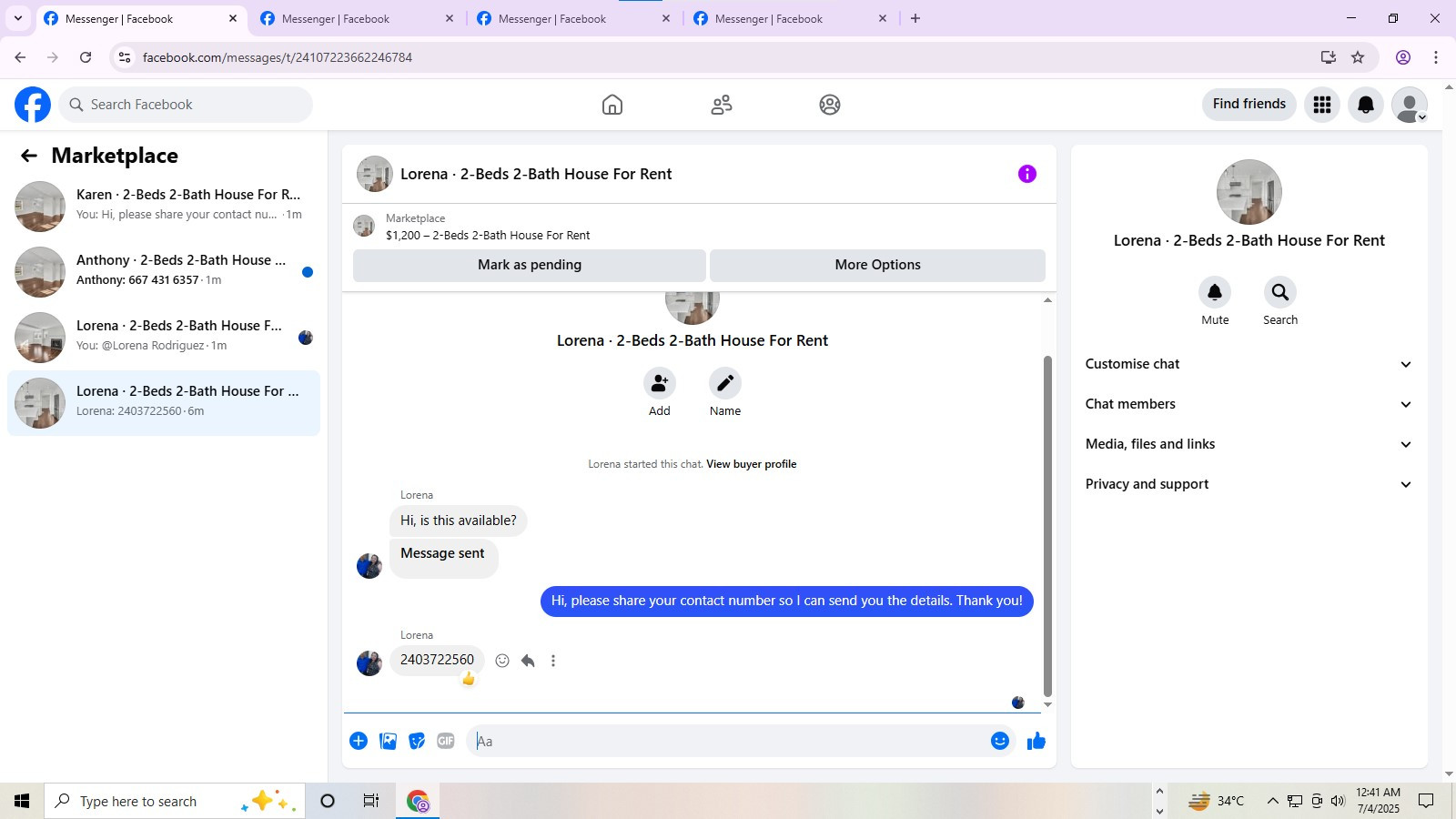Image resolution: width=1456 pixels, height=819 pixels.
Task: Click the Facebook logo
Action: (x=33, y=105)
